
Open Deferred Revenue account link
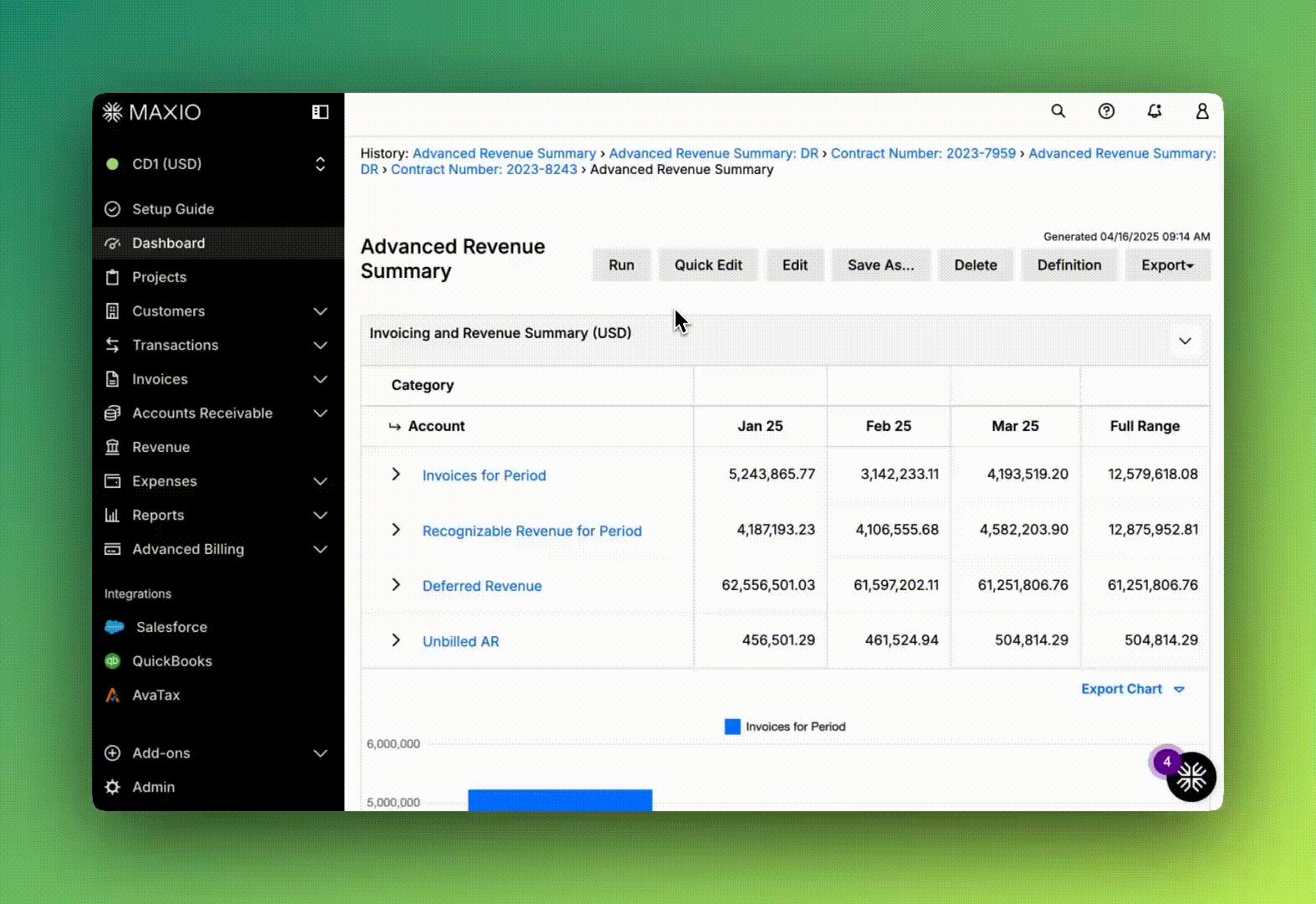click(482, 586)
